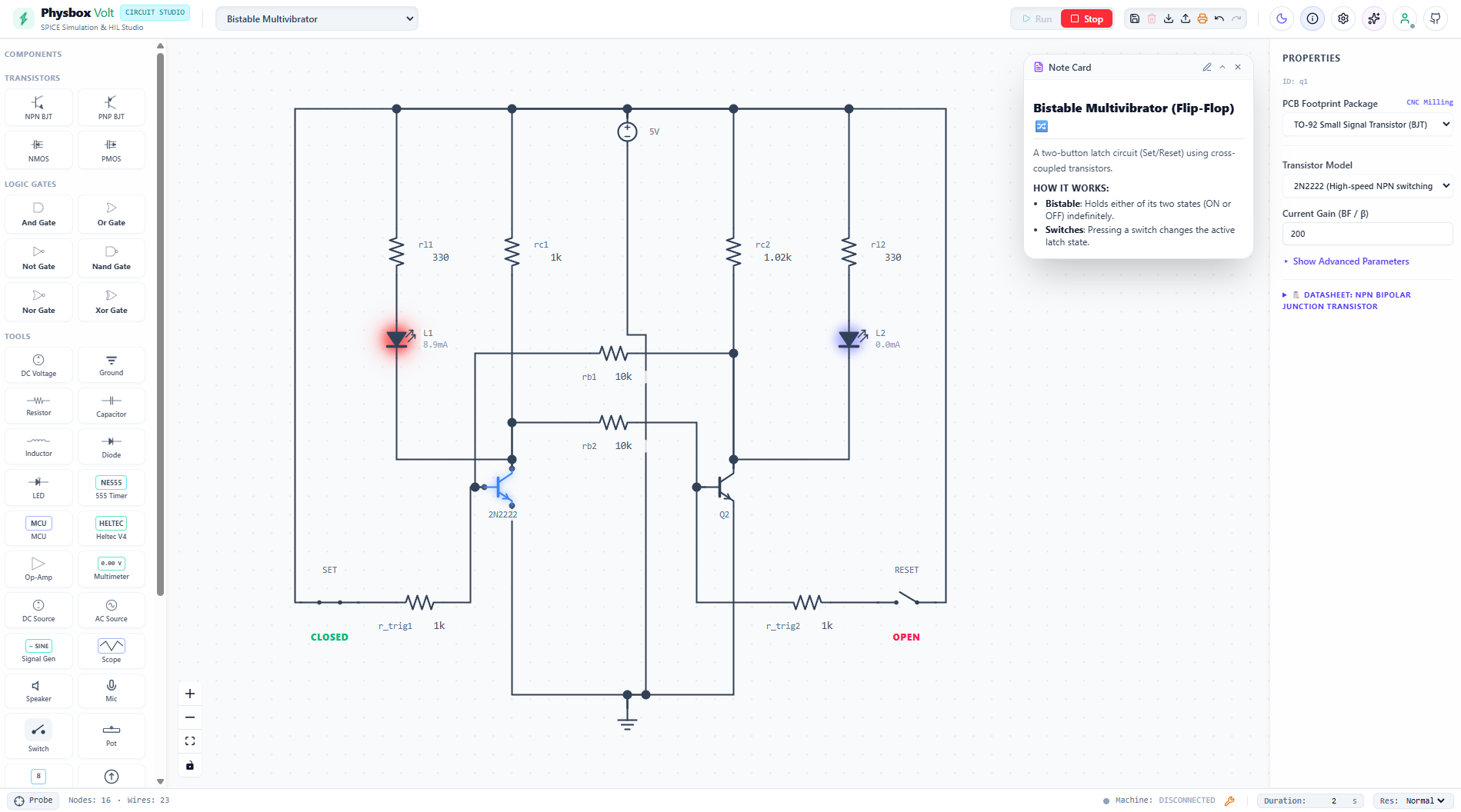Select the Signal Gen tool

click(38, 651)
